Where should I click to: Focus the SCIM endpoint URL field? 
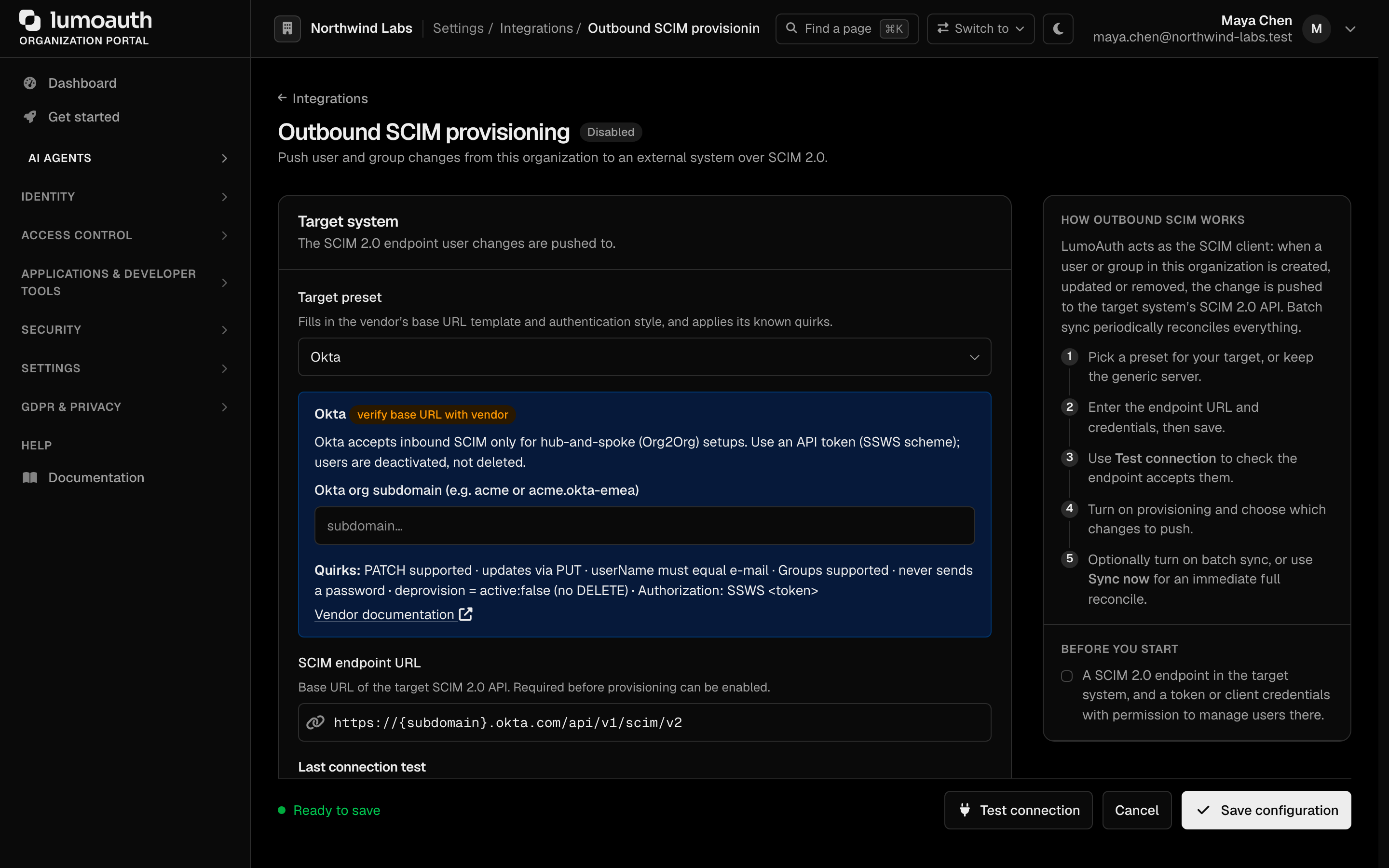(644, 722)
